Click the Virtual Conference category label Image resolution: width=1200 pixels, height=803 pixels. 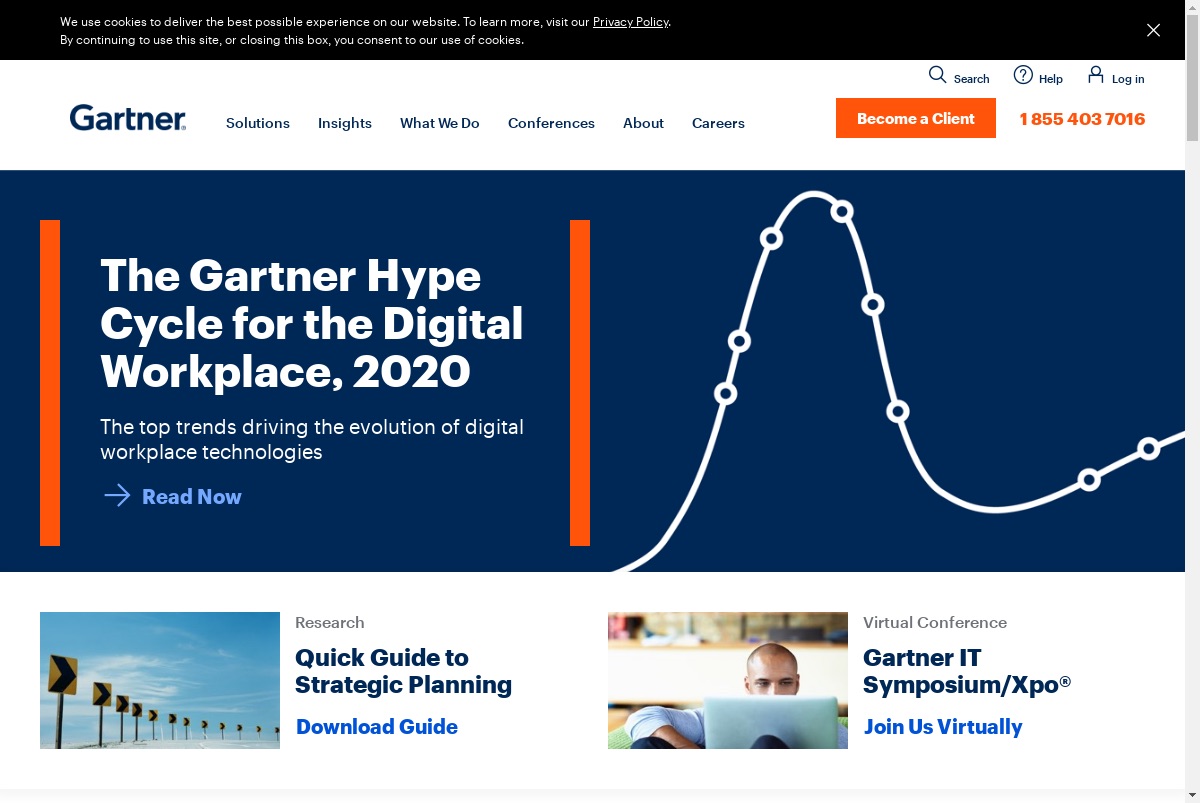point(935,622)
